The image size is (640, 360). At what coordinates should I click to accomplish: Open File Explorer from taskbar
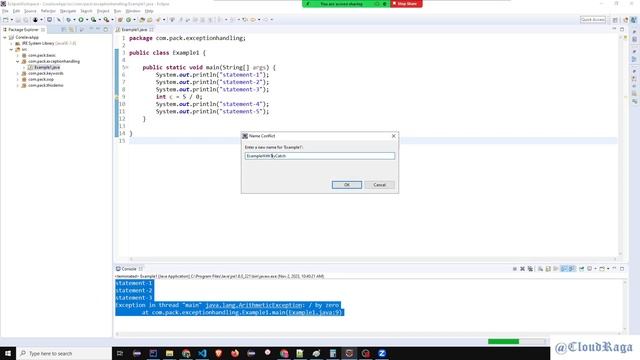pos(169,353)
